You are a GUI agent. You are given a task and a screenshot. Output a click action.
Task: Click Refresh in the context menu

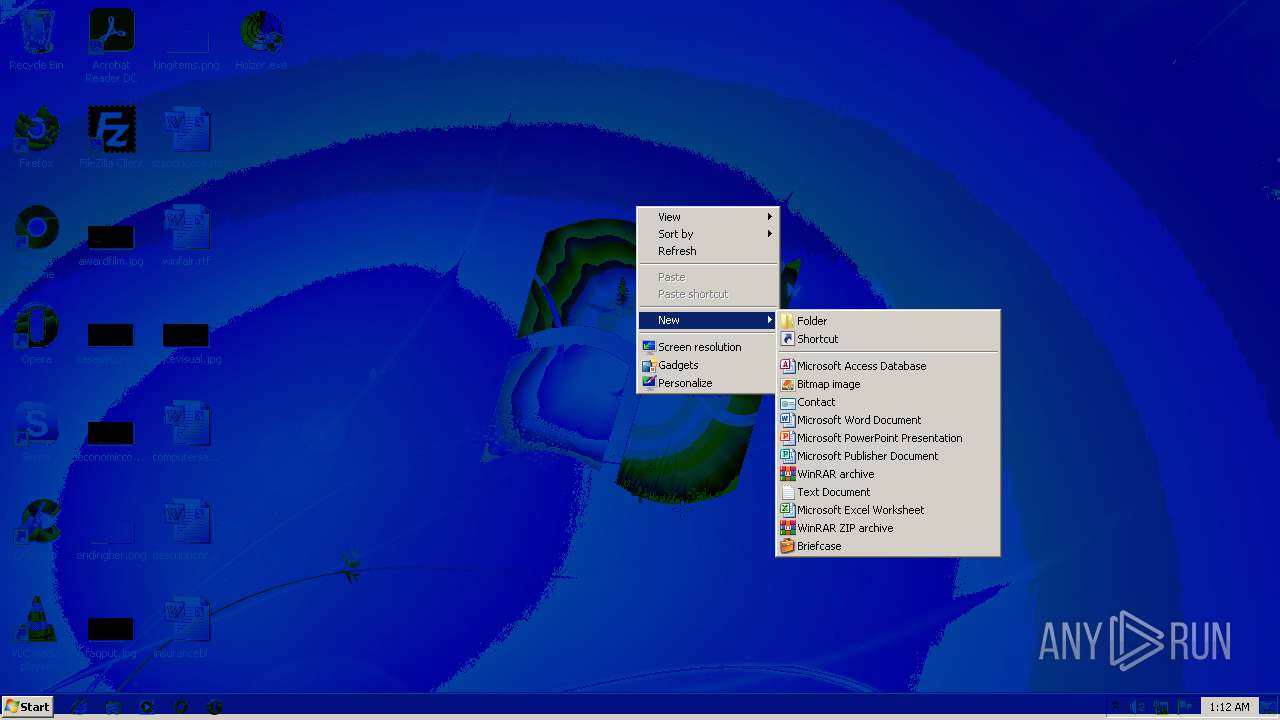click(708, 251)
